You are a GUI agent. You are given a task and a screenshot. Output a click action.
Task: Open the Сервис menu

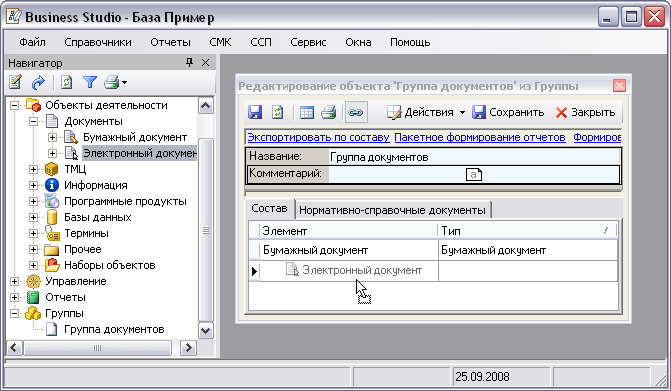308,42
